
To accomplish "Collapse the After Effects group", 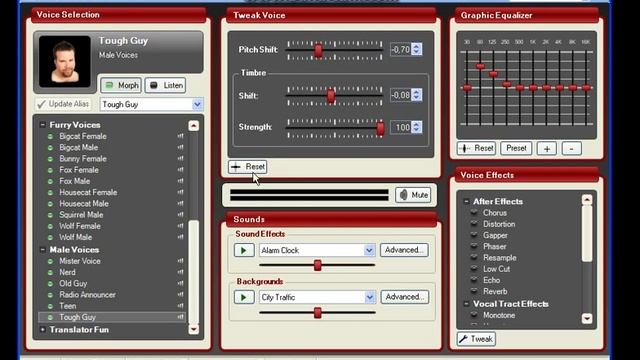I will (x=466, y=201).
